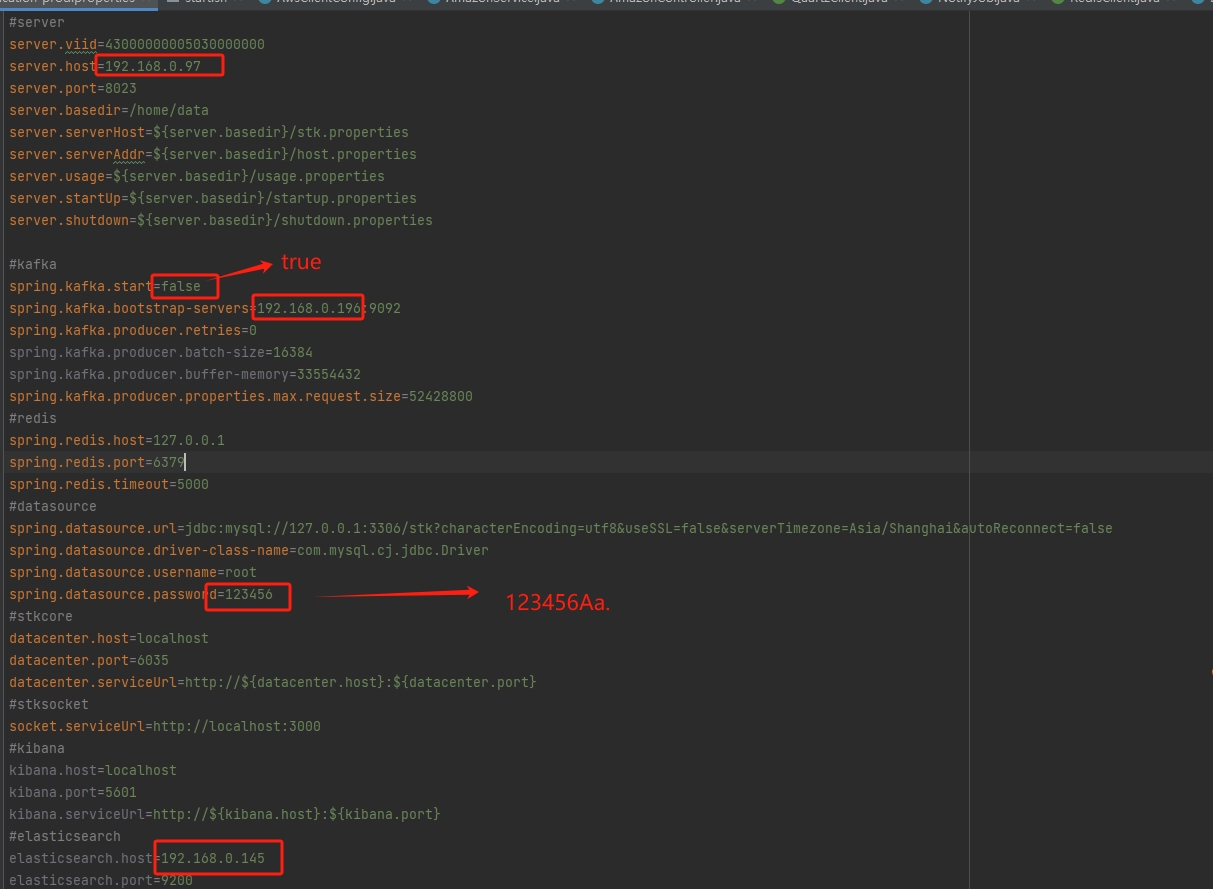Click the spring.redis.timeout=5000 line

(x=109, y=484)
